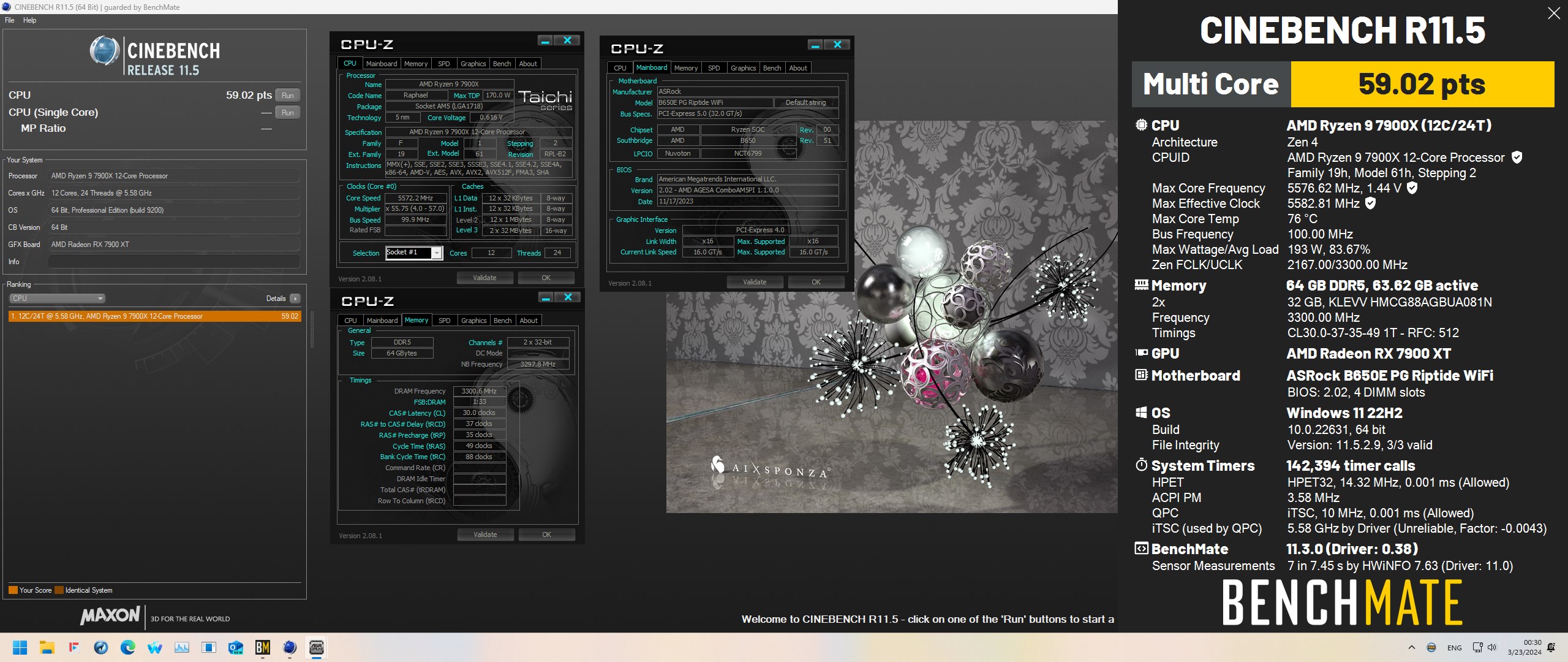Click the Cinebench sphere logo icon

point(105,50)
